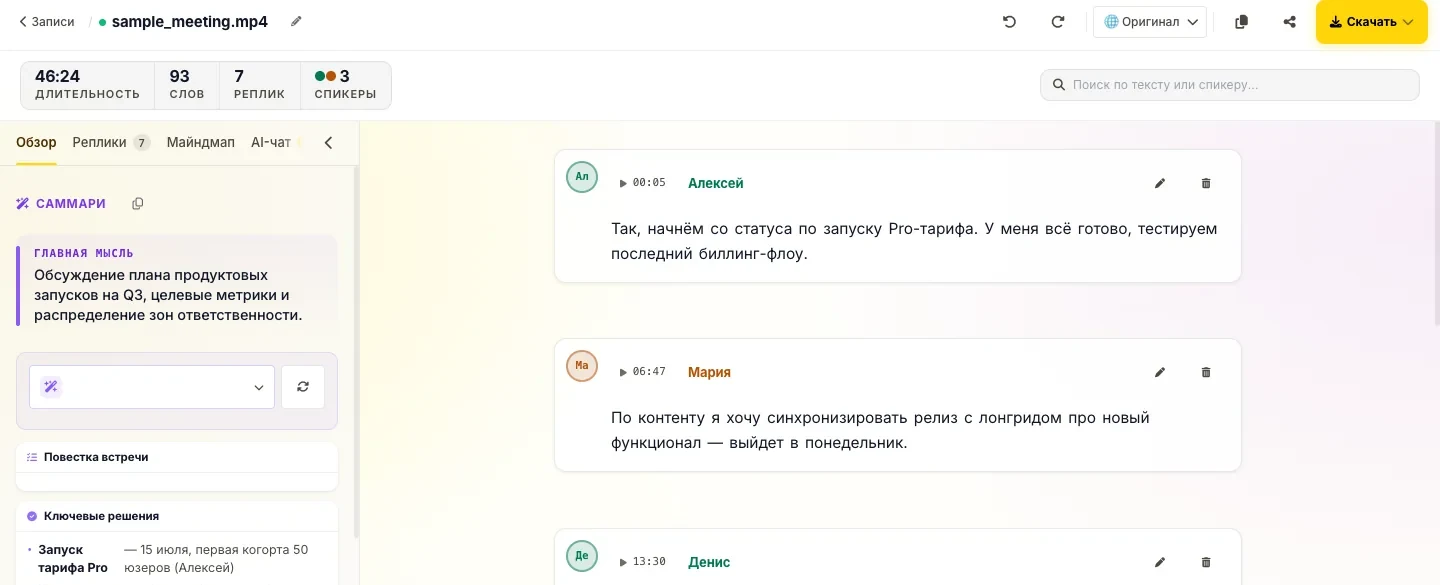This screenshot has height=585, width=1440.
Task: Click speaker name Мария
Action: [709, 372]
